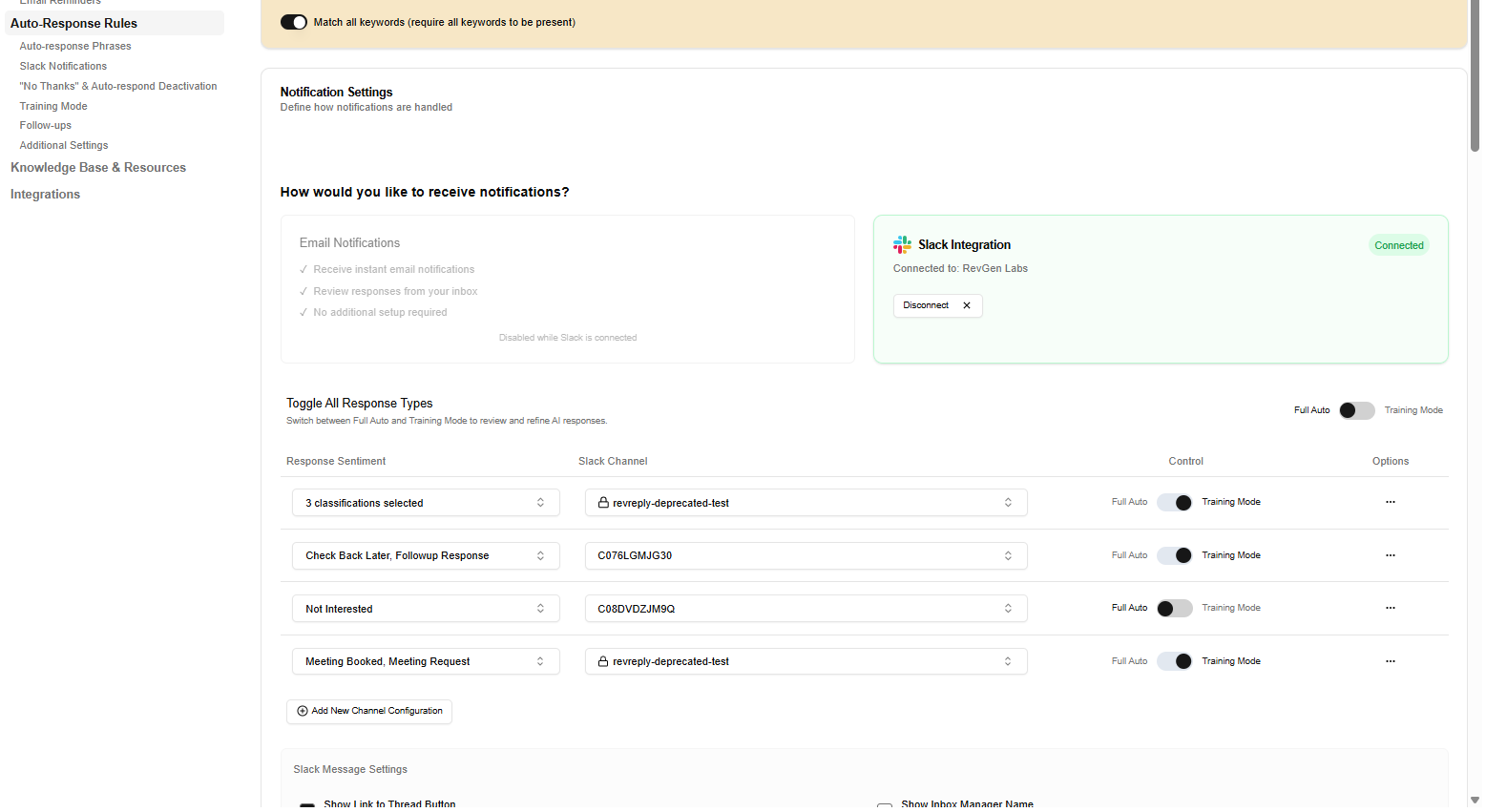
Task: Click the plus icon in Add New Channel
Action: pos(303,711)
